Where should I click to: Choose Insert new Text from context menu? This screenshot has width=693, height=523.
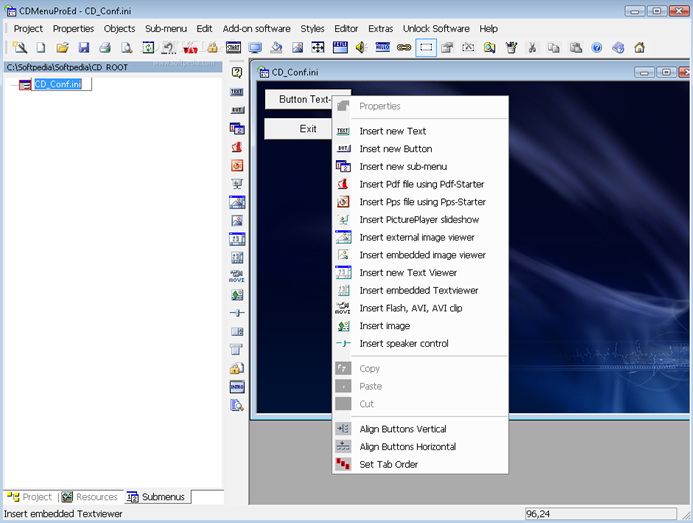pyautogui.click(x=420, y=131)
